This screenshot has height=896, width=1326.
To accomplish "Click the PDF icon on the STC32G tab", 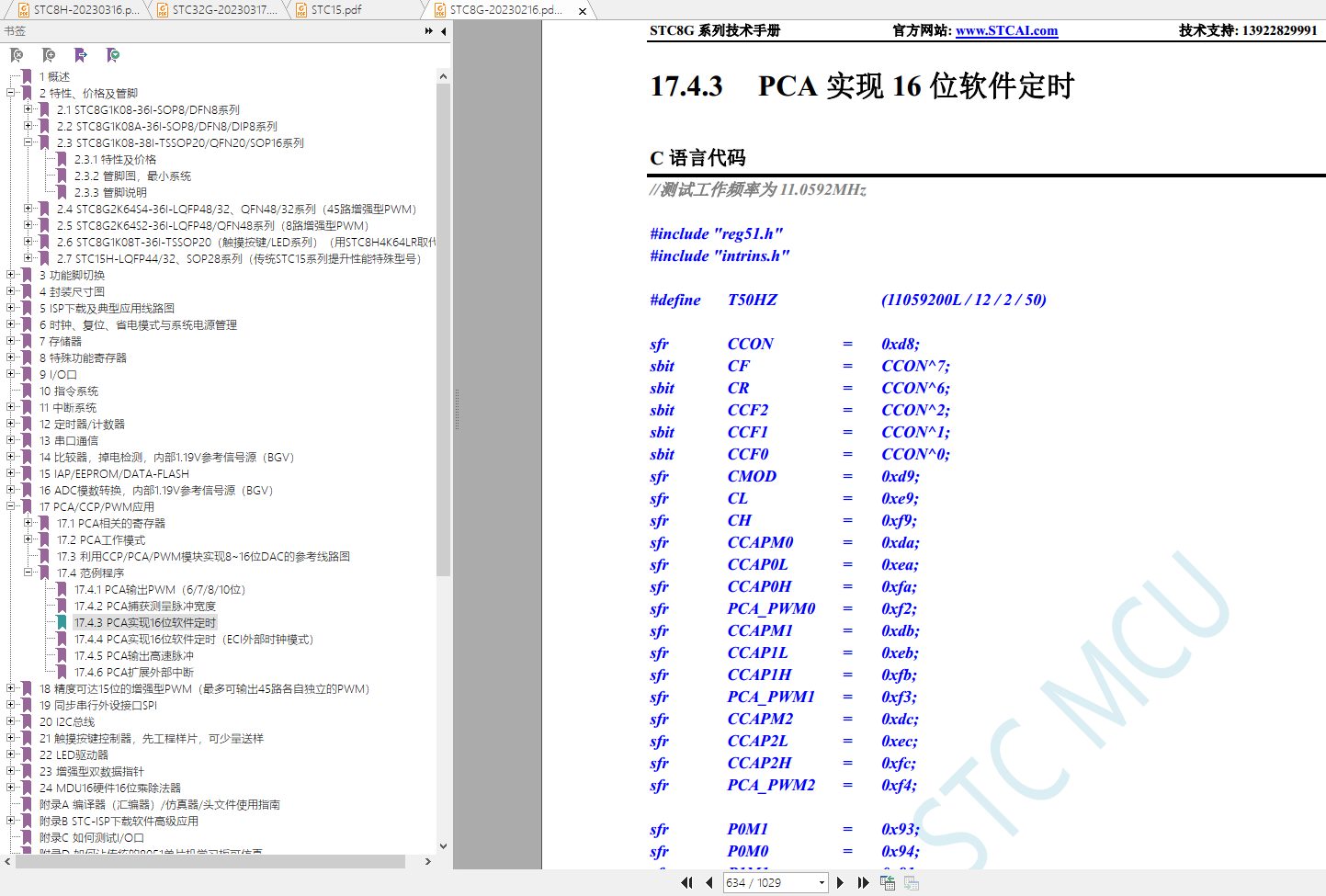I will pyautogui.click(x=163, y=10).
